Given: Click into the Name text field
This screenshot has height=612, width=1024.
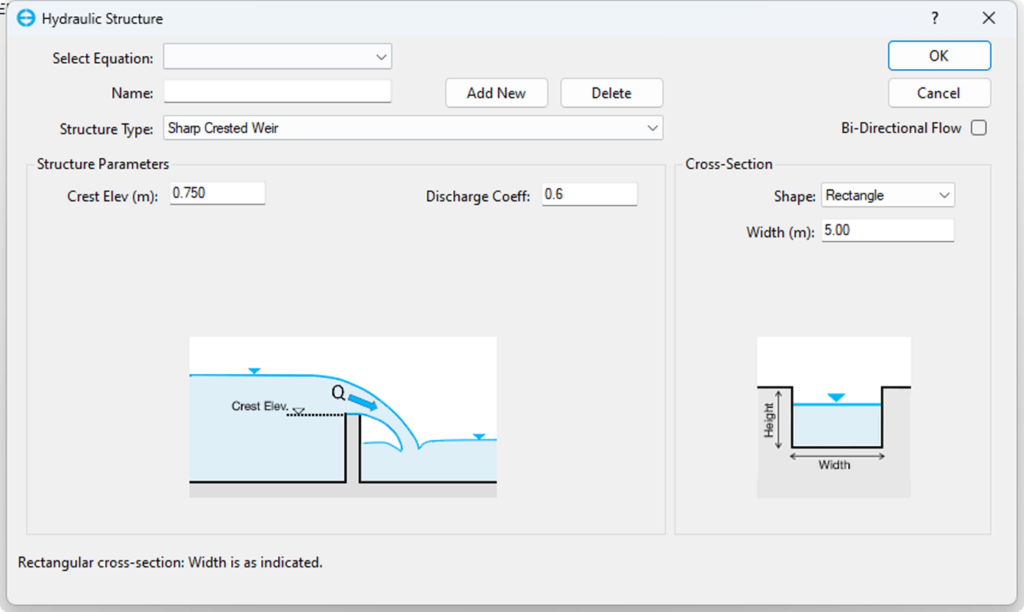Looking at the screenshot, I should (278, 92).
